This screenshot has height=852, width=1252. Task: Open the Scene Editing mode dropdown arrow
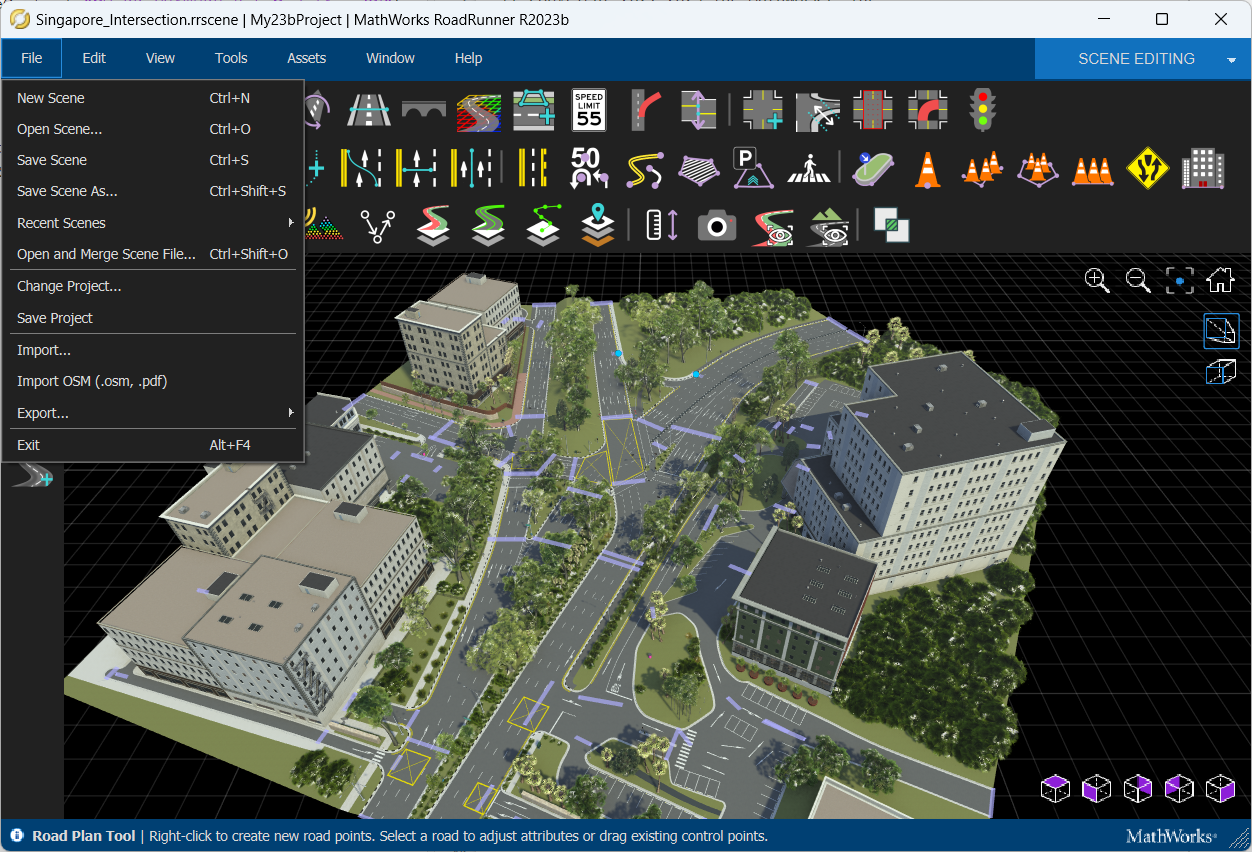click(1231, 60)
